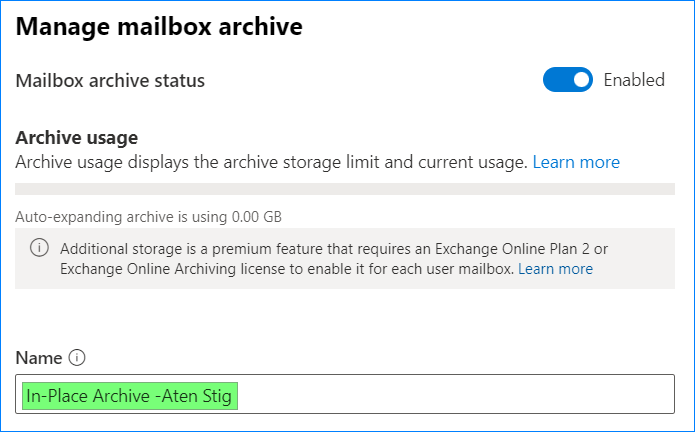
Task: Click the Auto-expanding archive usage text
Action: [x=148, y=217]
